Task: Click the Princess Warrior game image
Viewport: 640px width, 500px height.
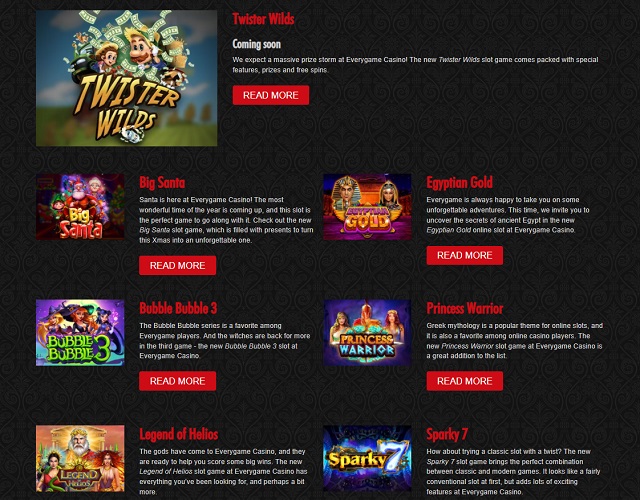Action: pyautogui.click(x=367, y=333)
